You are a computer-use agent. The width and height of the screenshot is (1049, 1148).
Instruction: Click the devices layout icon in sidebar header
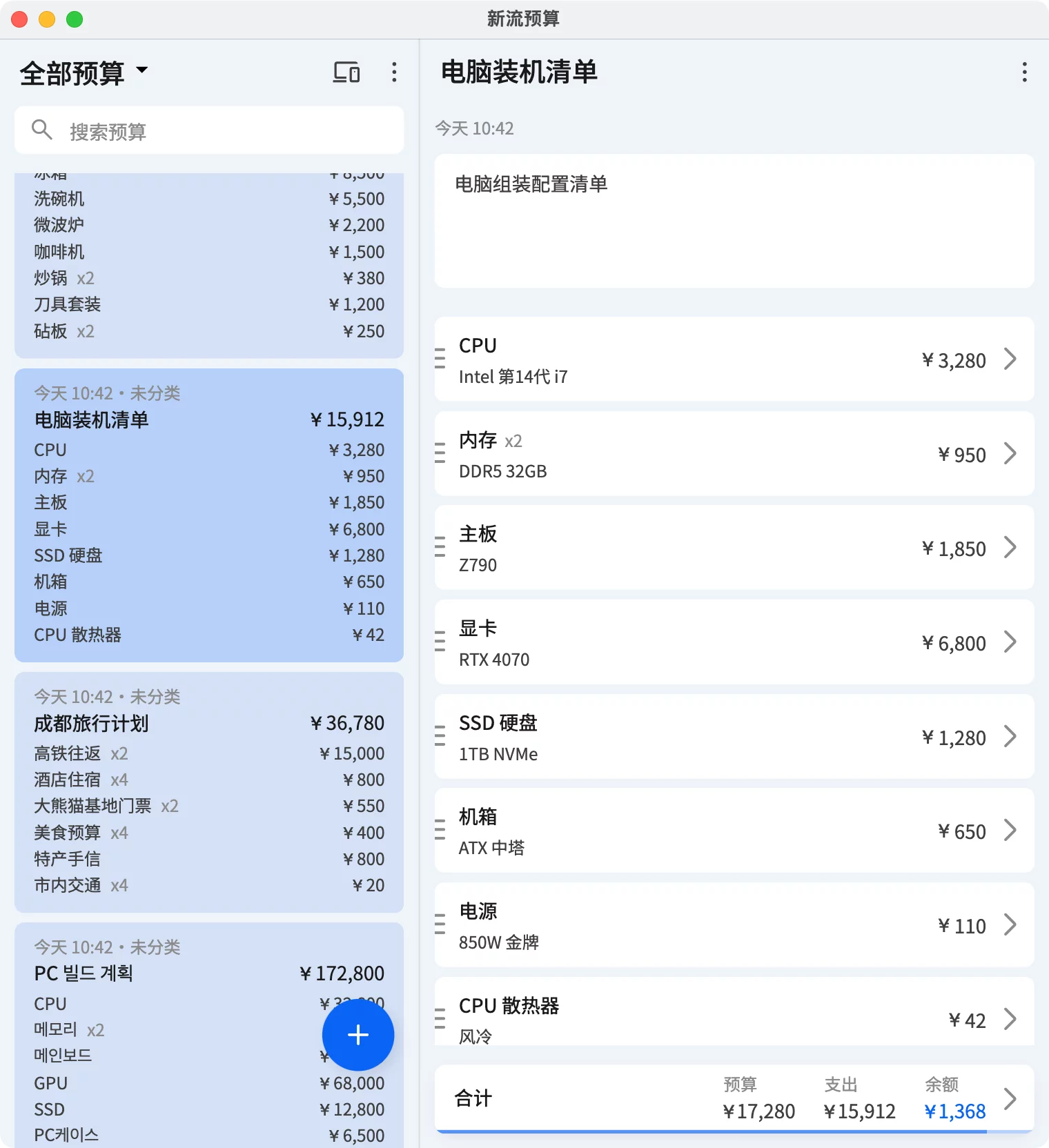346,72
